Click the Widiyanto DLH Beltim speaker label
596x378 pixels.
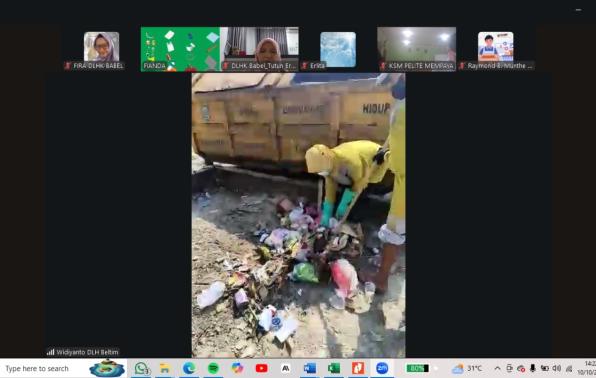[x=82, y=352]
